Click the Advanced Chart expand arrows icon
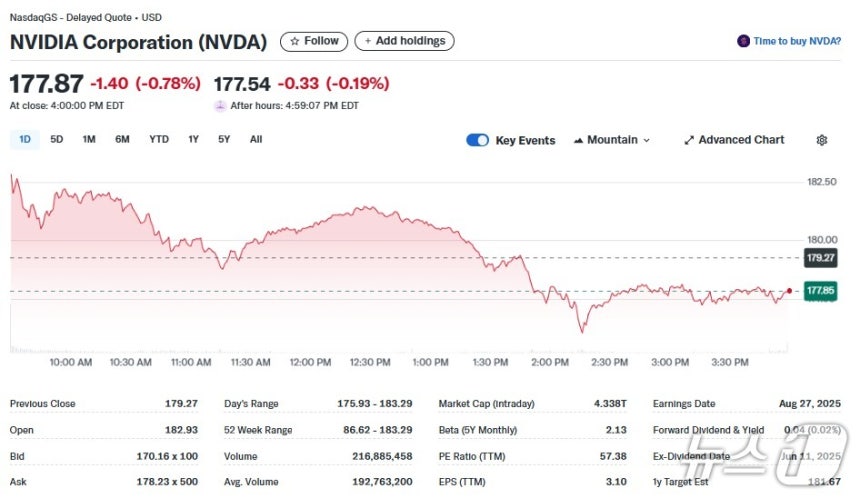The image size is (860, 498). pyautogui.click(x=689, y=140)
